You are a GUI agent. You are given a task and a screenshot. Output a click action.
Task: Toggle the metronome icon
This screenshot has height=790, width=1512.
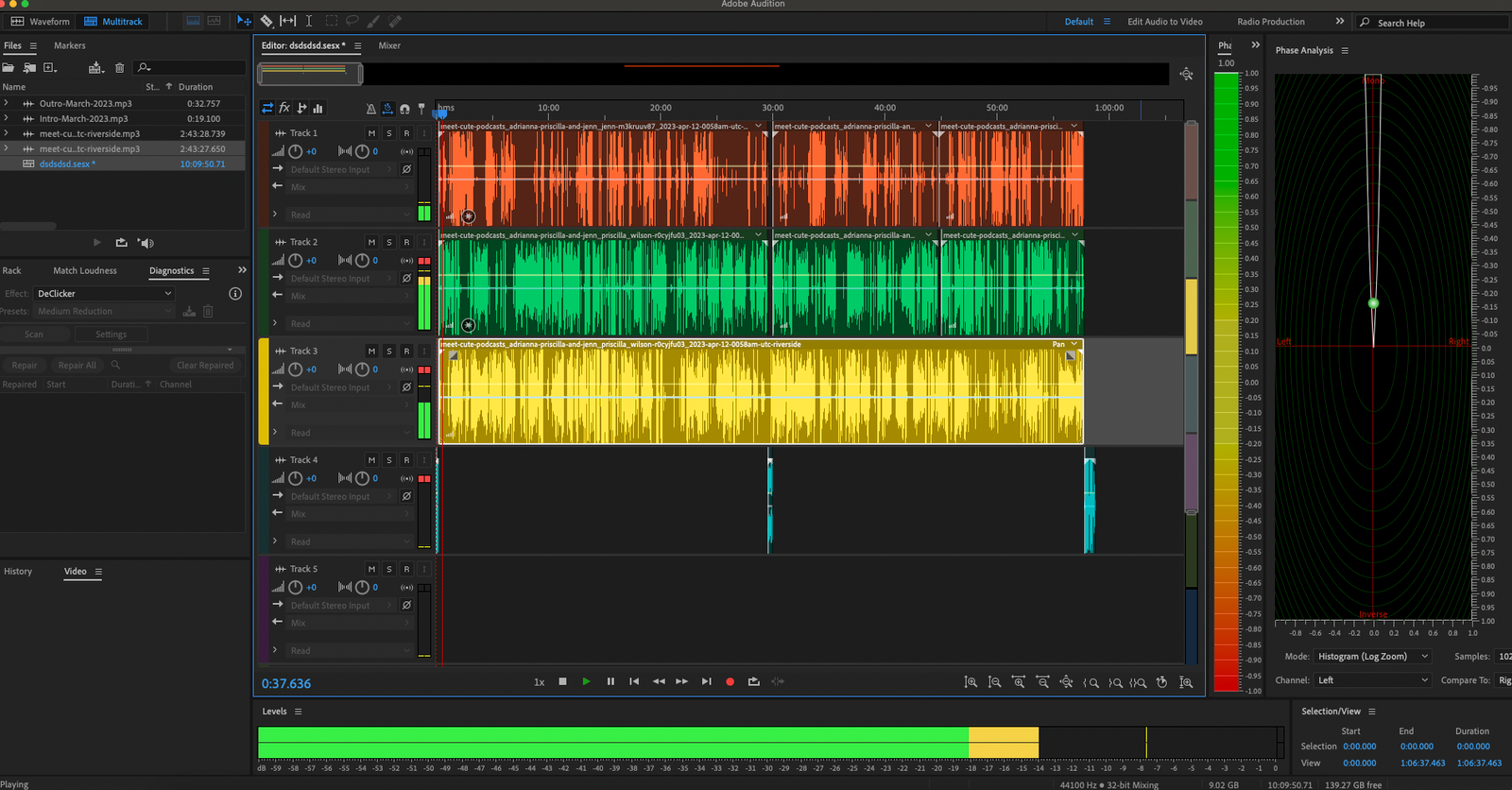coord(370,109)
